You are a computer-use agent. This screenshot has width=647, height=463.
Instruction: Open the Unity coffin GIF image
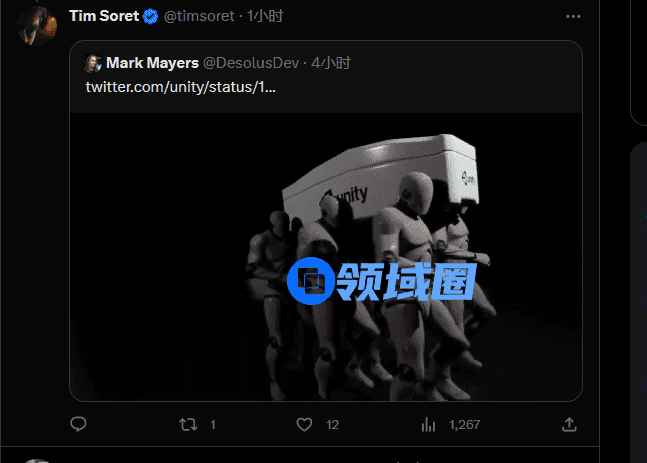pyautogui.click(x=326, y=257)
